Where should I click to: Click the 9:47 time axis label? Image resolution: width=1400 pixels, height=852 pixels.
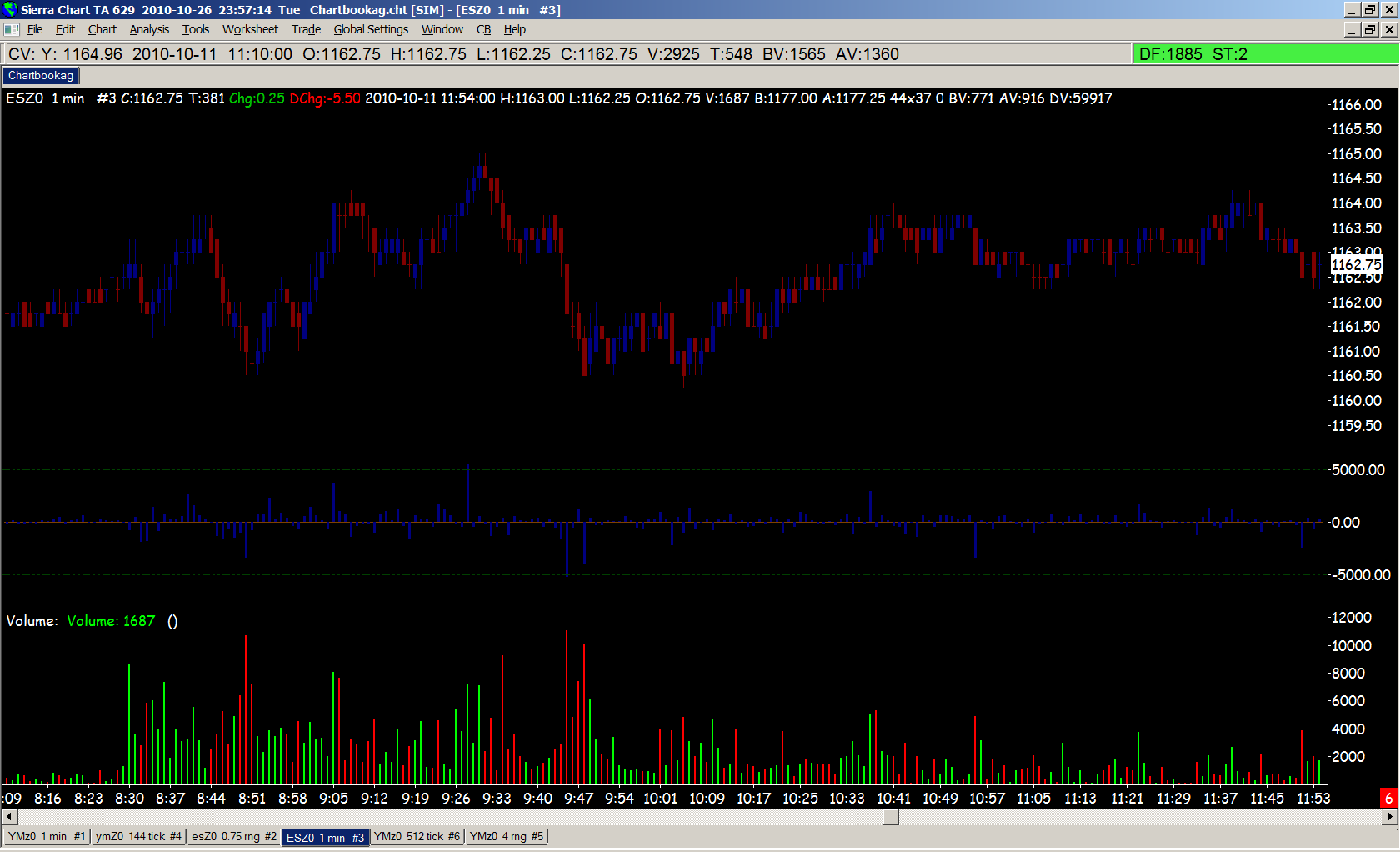(x=578, y=799)
